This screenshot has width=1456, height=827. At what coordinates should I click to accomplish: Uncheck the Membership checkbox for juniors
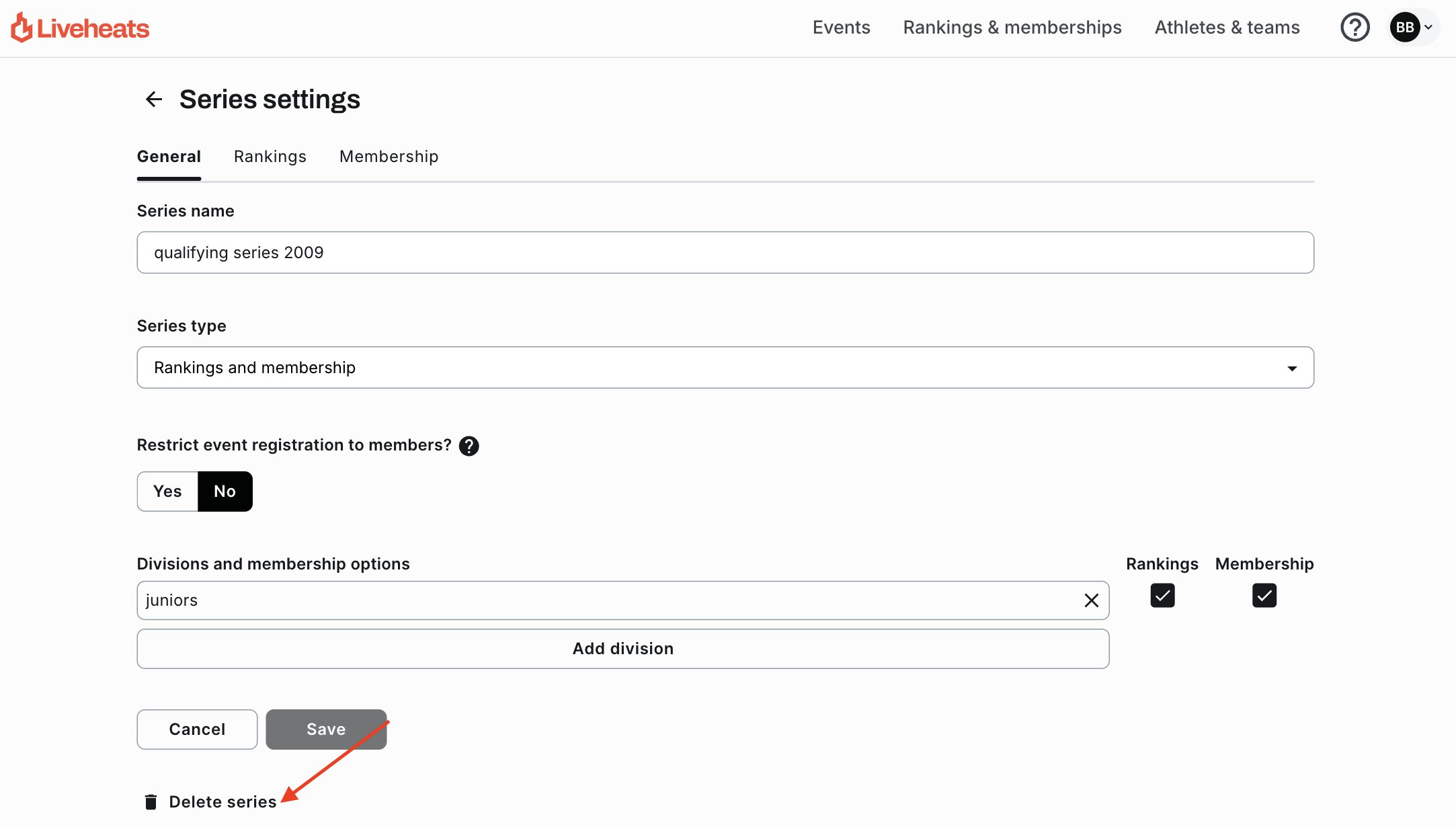(1264, 595)
